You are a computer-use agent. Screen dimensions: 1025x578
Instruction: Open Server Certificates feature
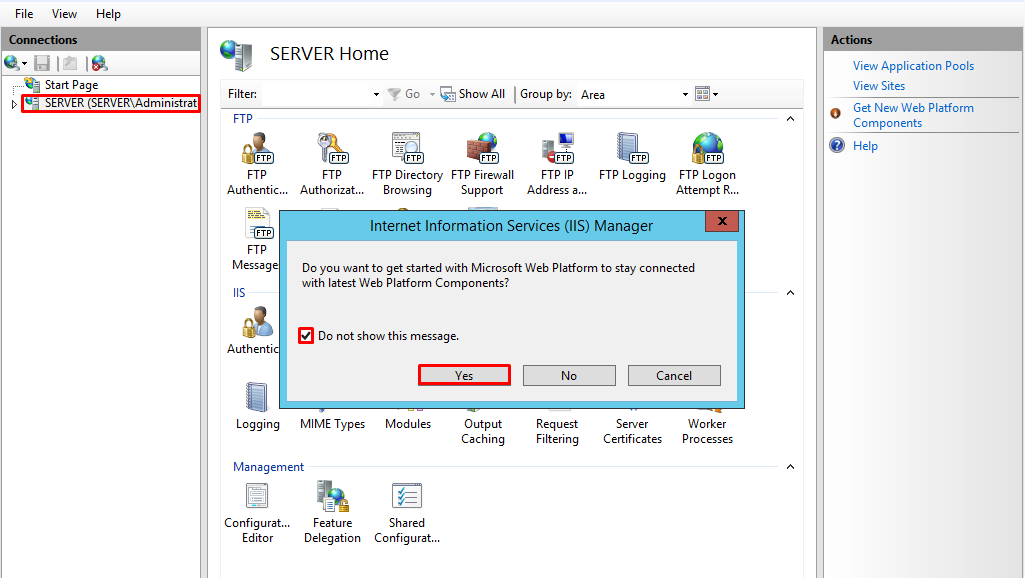632,432
